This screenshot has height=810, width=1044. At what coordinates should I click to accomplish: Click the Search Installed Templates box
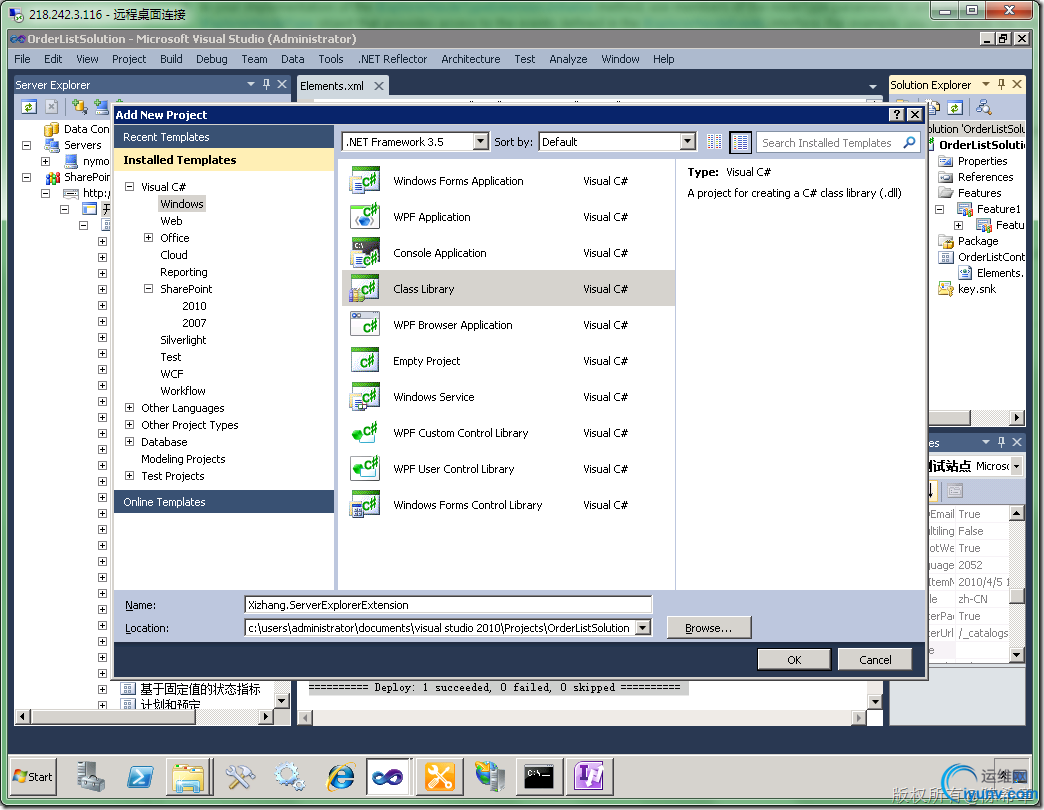830,142
